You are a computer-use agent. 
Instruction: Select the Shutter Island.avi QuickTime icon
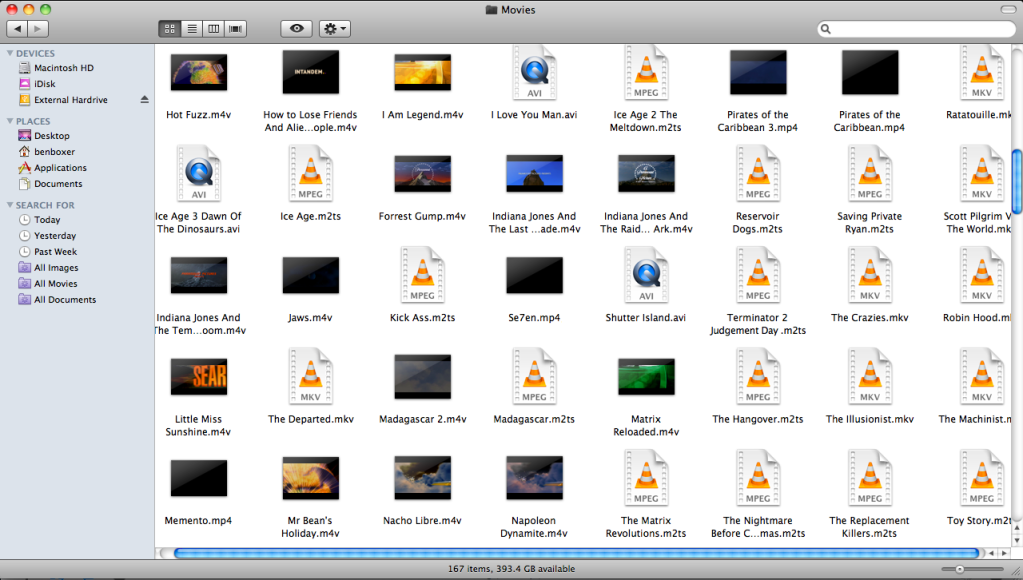(x=646, y=275)
